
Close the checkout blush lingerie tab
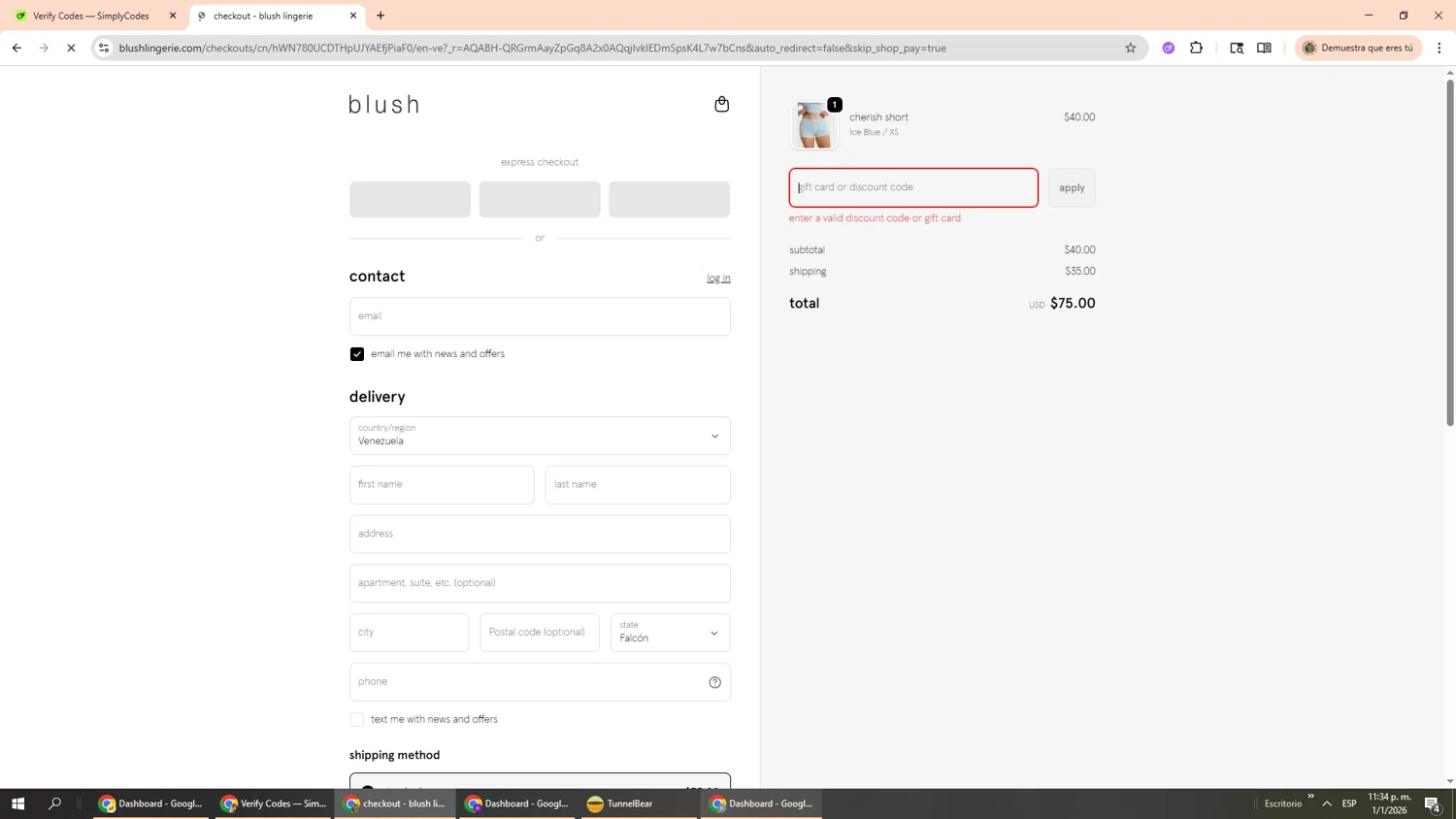(353, 16)
